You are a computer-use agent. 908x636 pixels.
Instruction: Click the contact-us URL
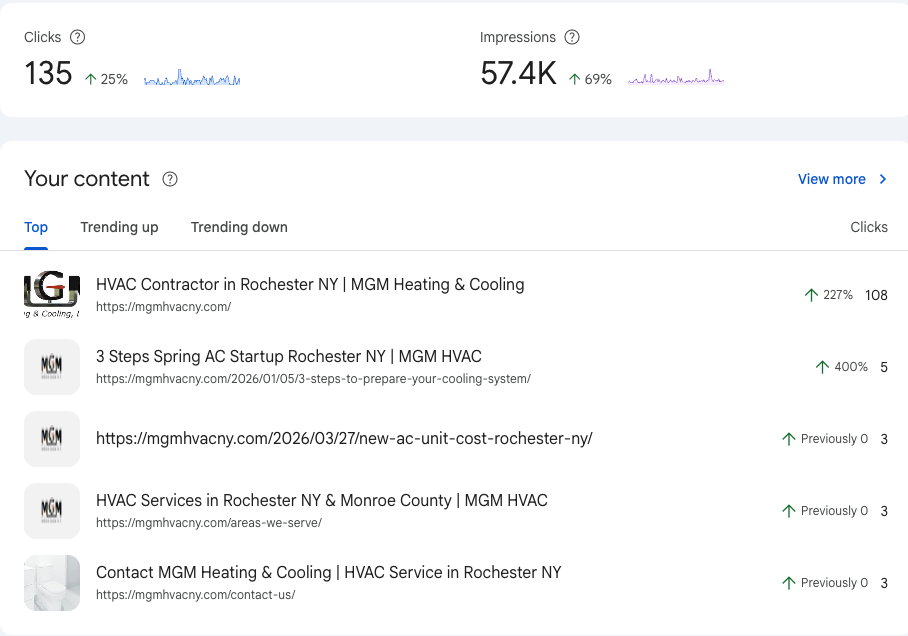coord(195,595)
